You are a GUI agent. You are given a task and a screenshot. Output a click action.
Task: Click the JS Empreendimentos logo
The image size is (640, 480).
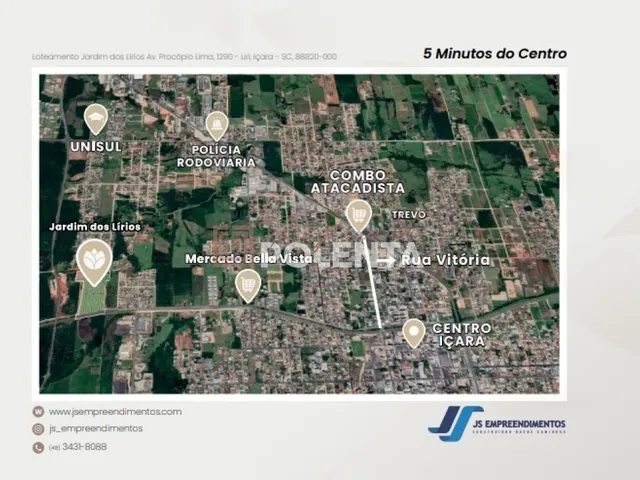tap(496, 423)
